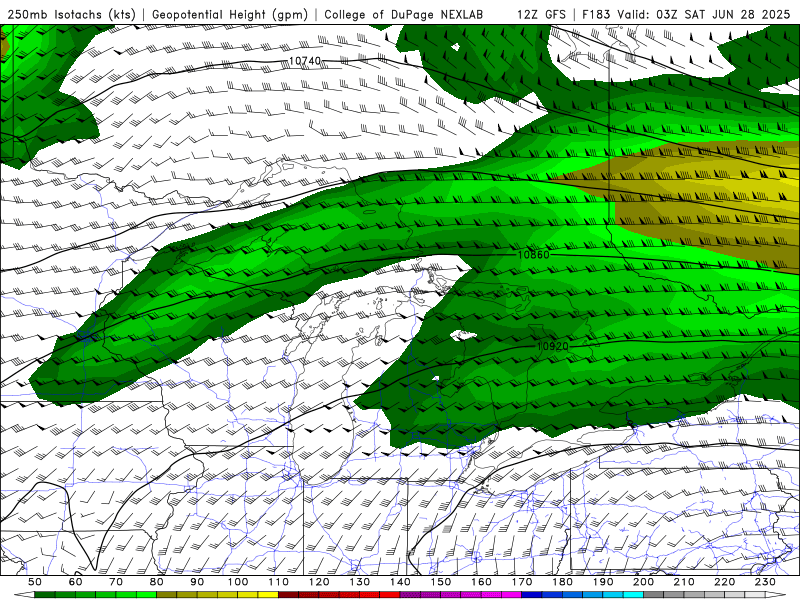
Task: Click the 10920 height contour label
Action: [553, 346]
